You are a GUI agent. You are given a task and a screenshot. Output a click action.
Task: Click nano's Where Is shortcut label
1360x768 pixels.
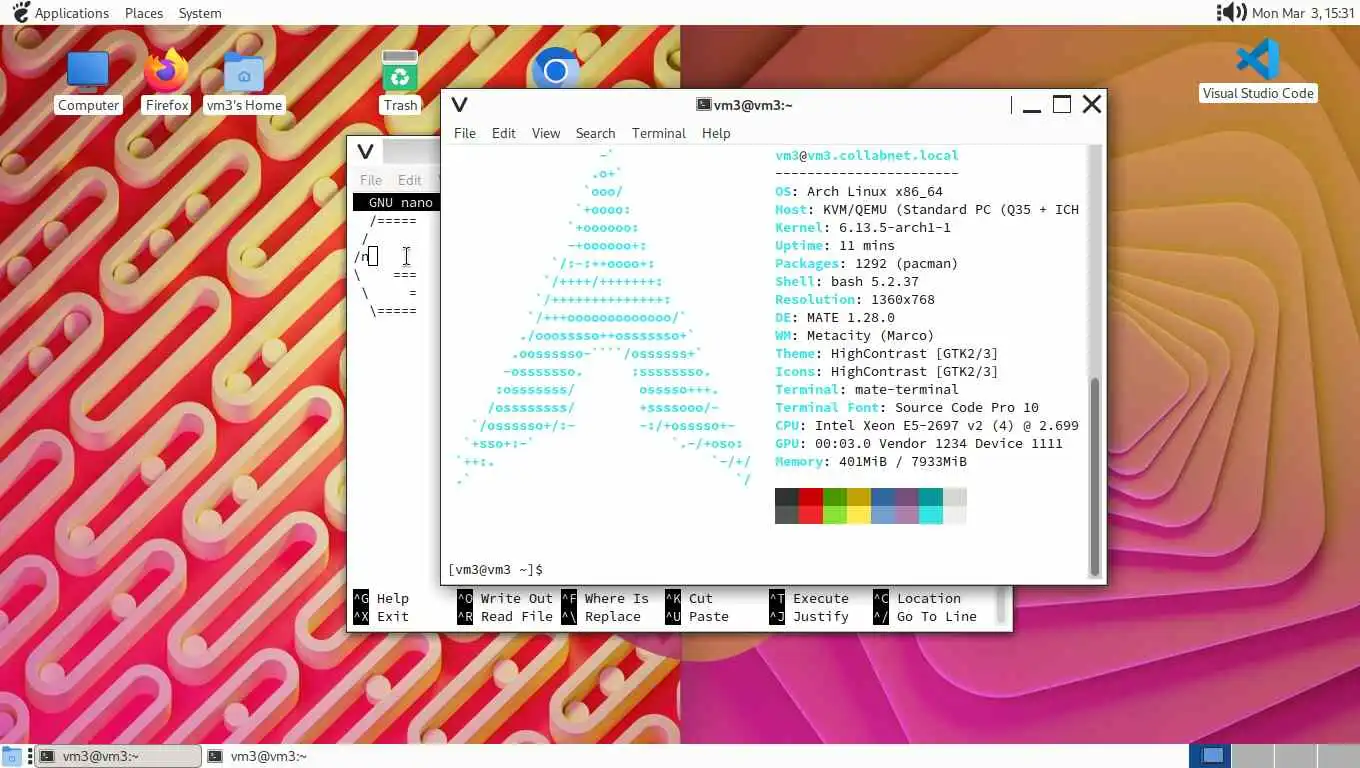point(617,598)
